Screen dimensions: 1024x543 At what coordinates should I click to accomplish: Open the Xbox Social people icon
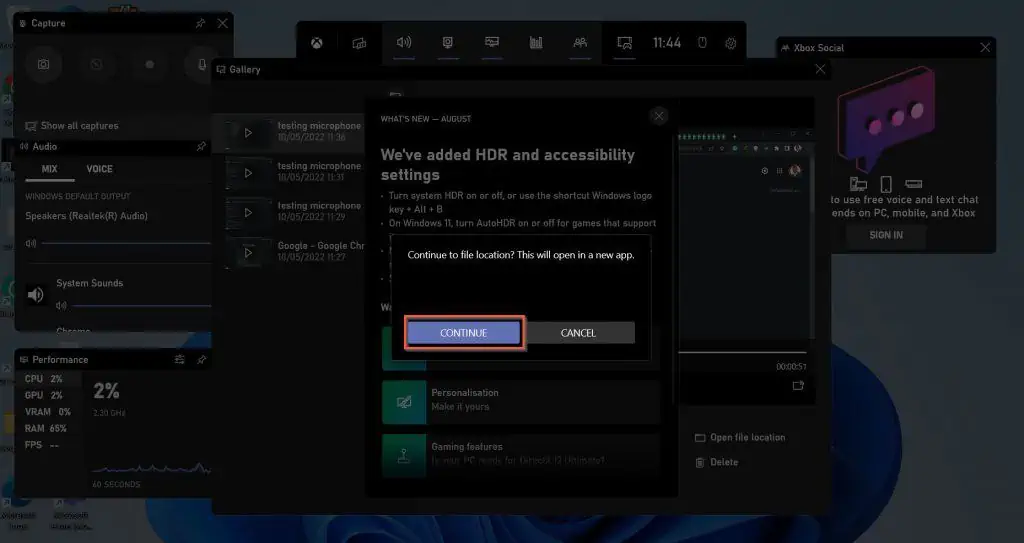click(579, 43)
